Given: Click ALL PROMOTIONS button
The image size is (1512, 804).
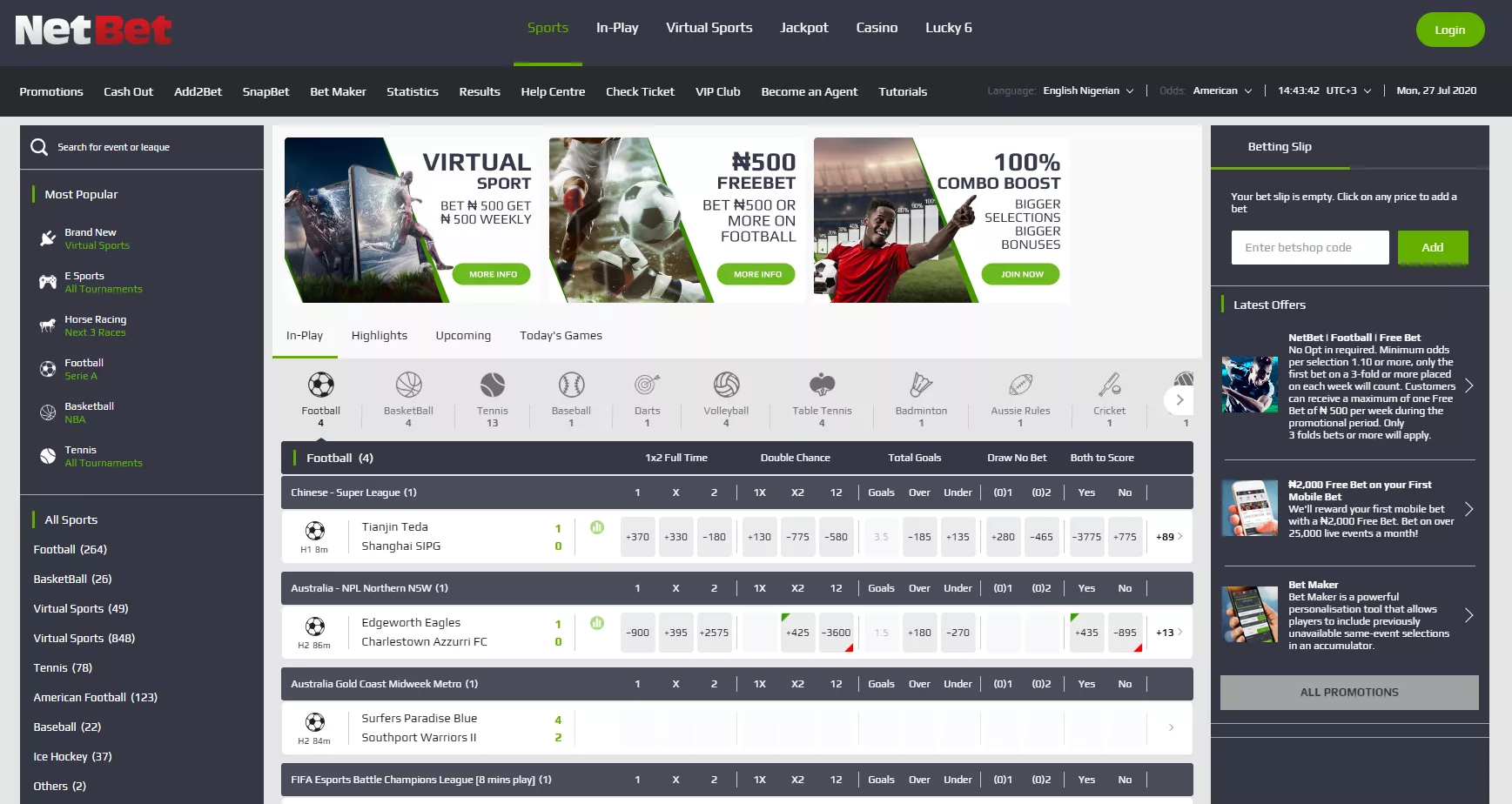Looking at the screenshot, I should pos(1349,693).
